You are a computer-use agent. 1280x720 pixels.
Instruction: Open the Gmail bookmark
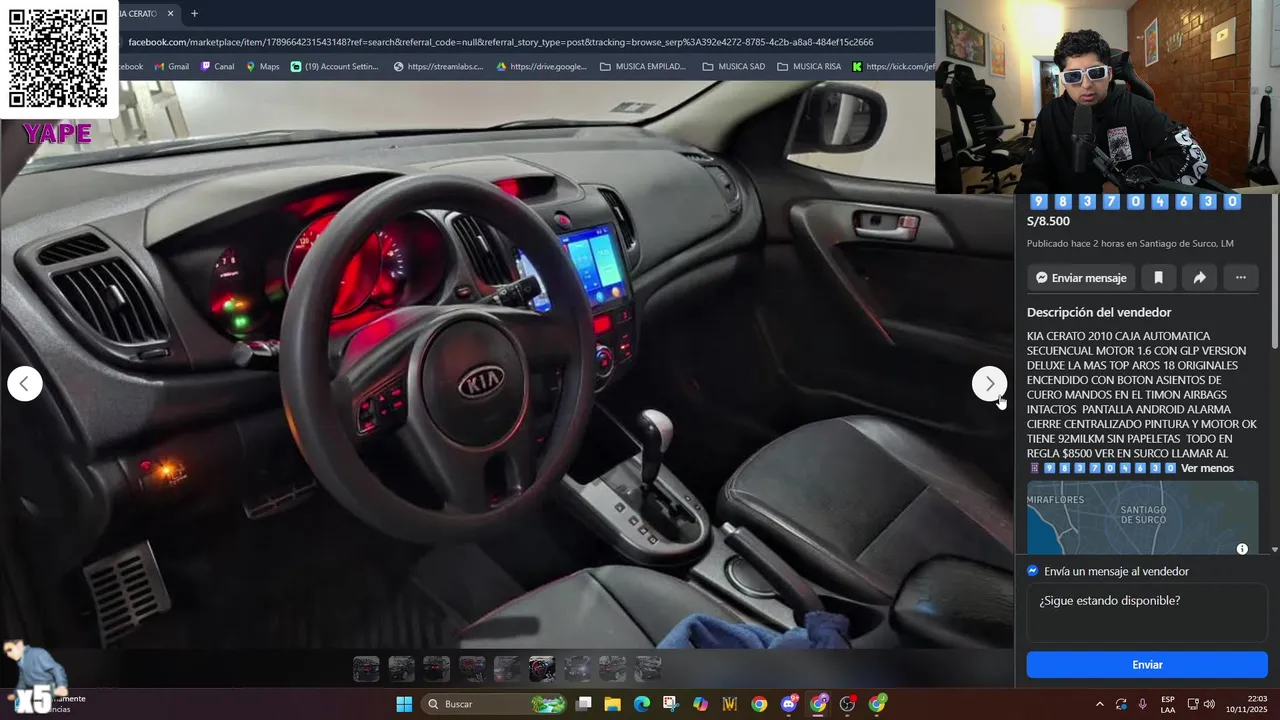[x=172, y=67]
